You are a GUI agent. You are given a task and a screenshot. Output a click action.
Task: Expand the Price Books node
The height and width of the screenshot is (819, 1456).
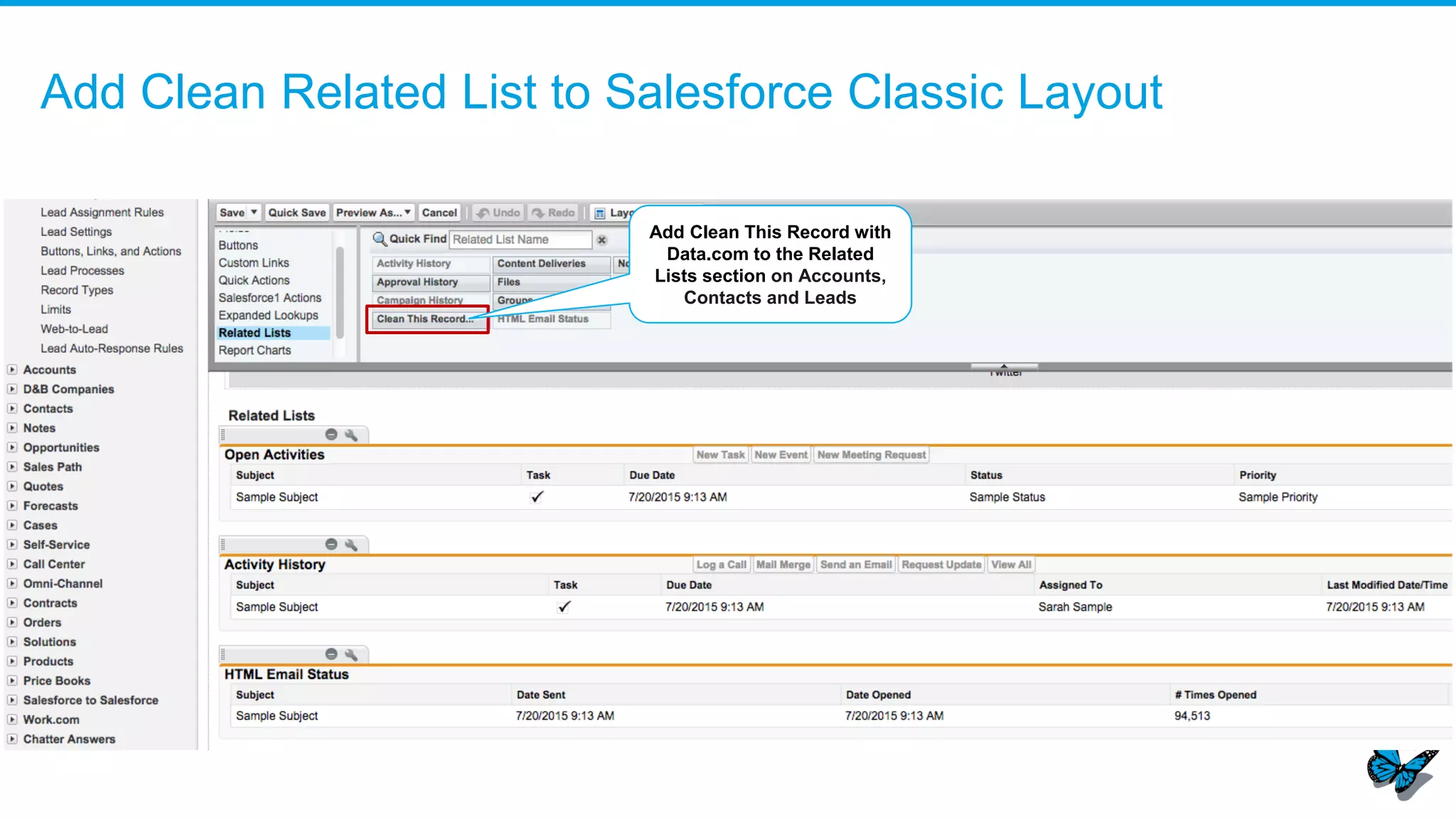click(x=12, y=680)
